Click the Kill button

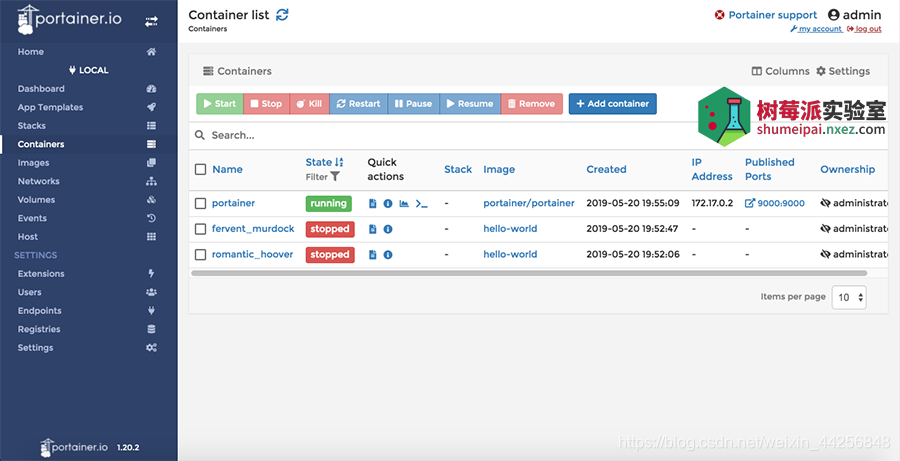(x=309, y=104)
